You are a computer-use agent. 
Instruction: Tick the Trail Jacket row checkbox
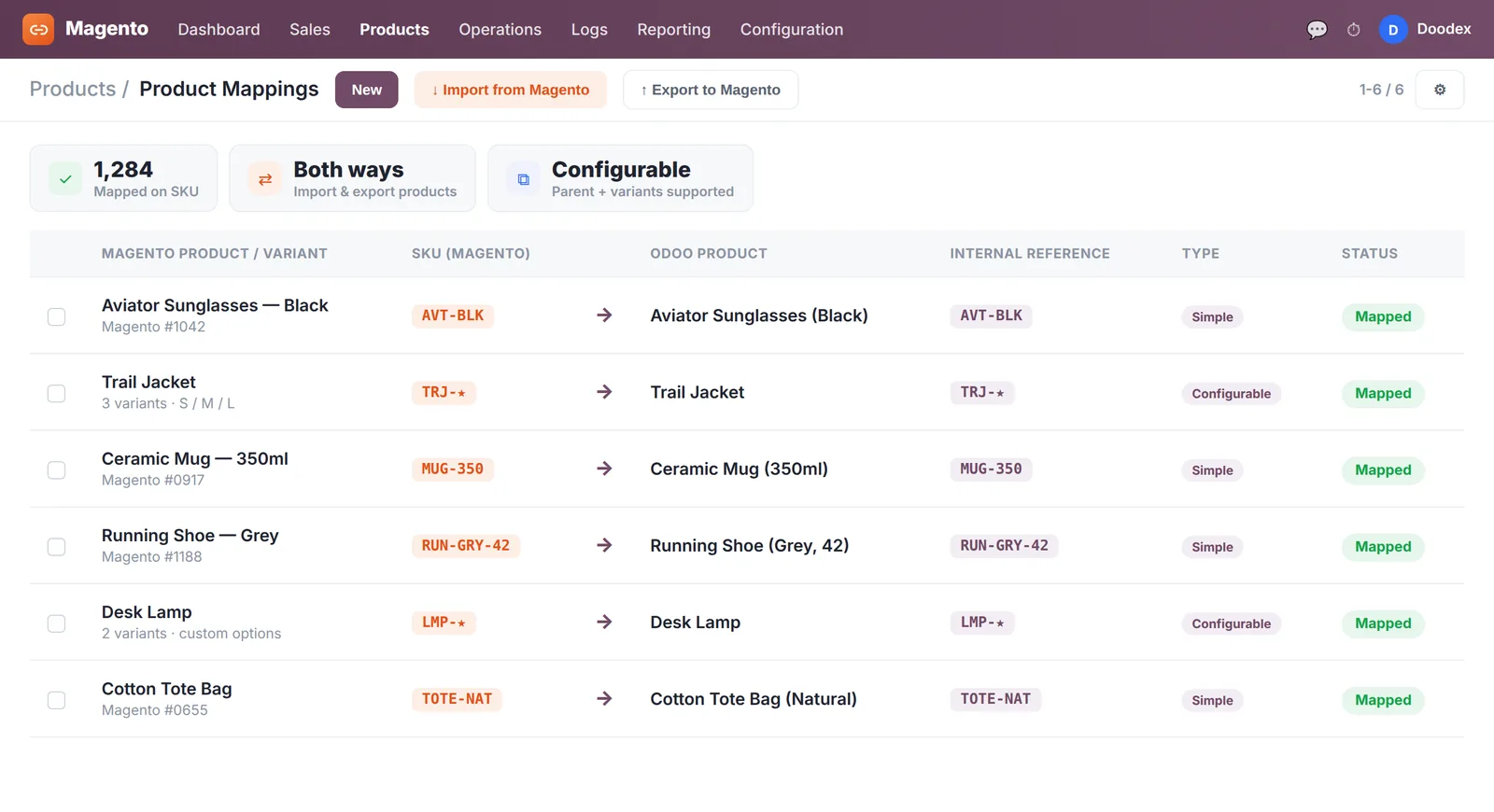pos(56,393)
